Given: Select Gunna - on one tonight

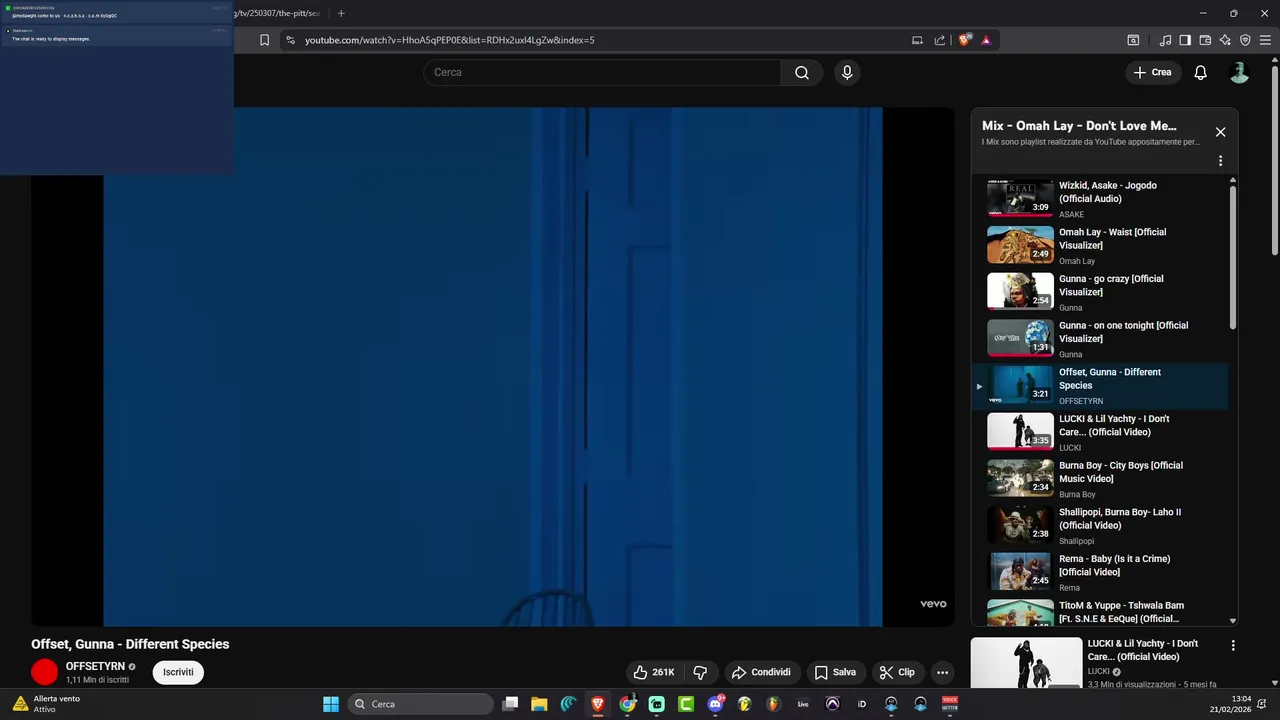Looking at the screenshot, I should tap(1100, 340).
